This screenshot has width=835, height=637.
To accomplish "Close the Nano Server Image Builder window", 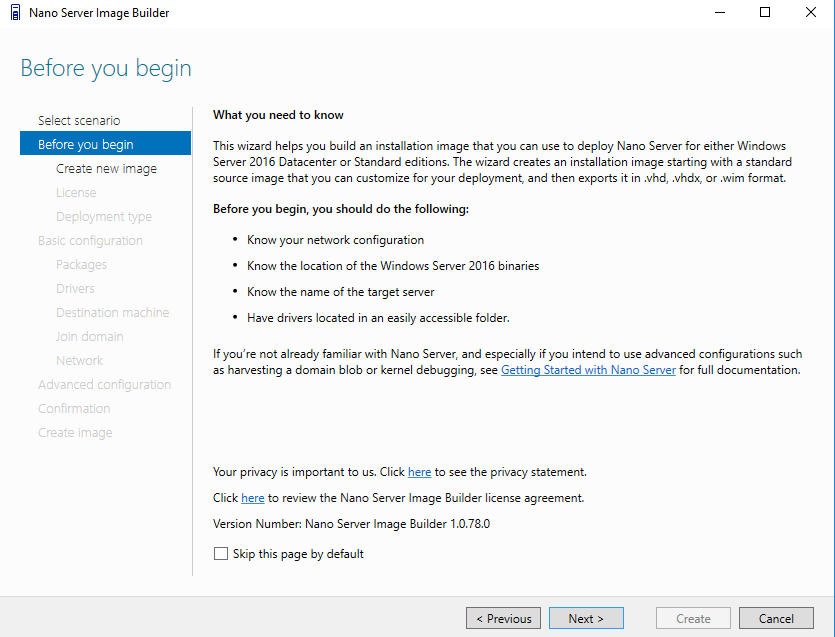I will coord(811,12).
